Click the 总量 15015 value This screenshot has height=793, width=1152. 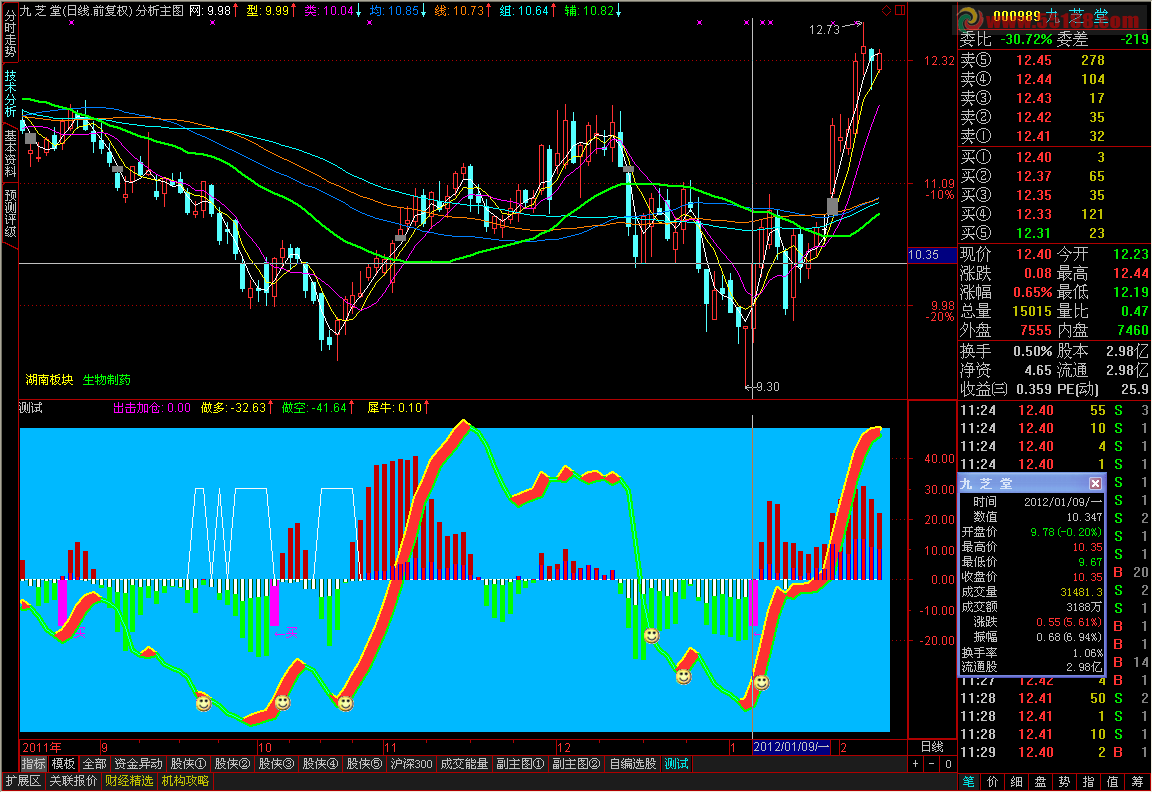coord(1032,312)
